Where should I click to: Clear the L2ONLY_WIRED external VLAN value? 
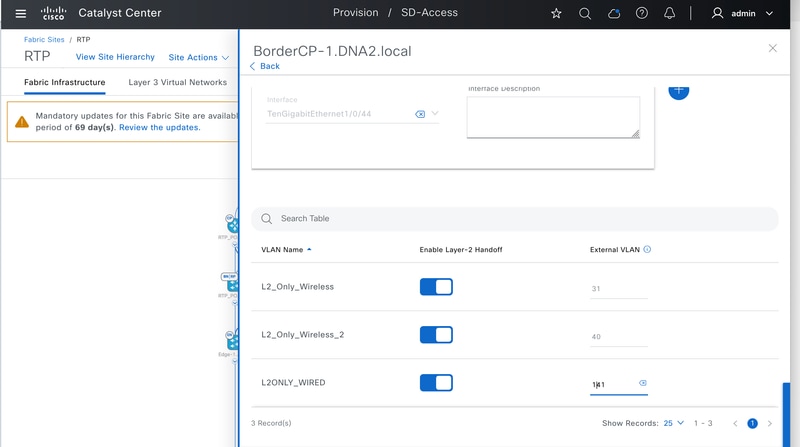(x=643, y=383)
